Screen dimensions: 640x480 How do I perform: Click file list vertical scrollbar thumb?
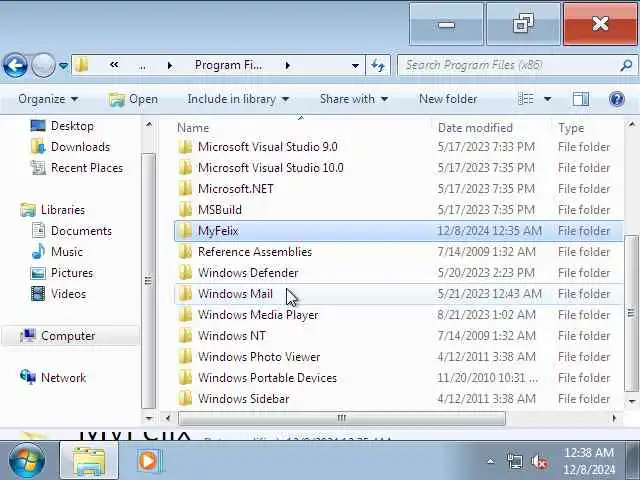pyautogui.click(x=631, y=313)
